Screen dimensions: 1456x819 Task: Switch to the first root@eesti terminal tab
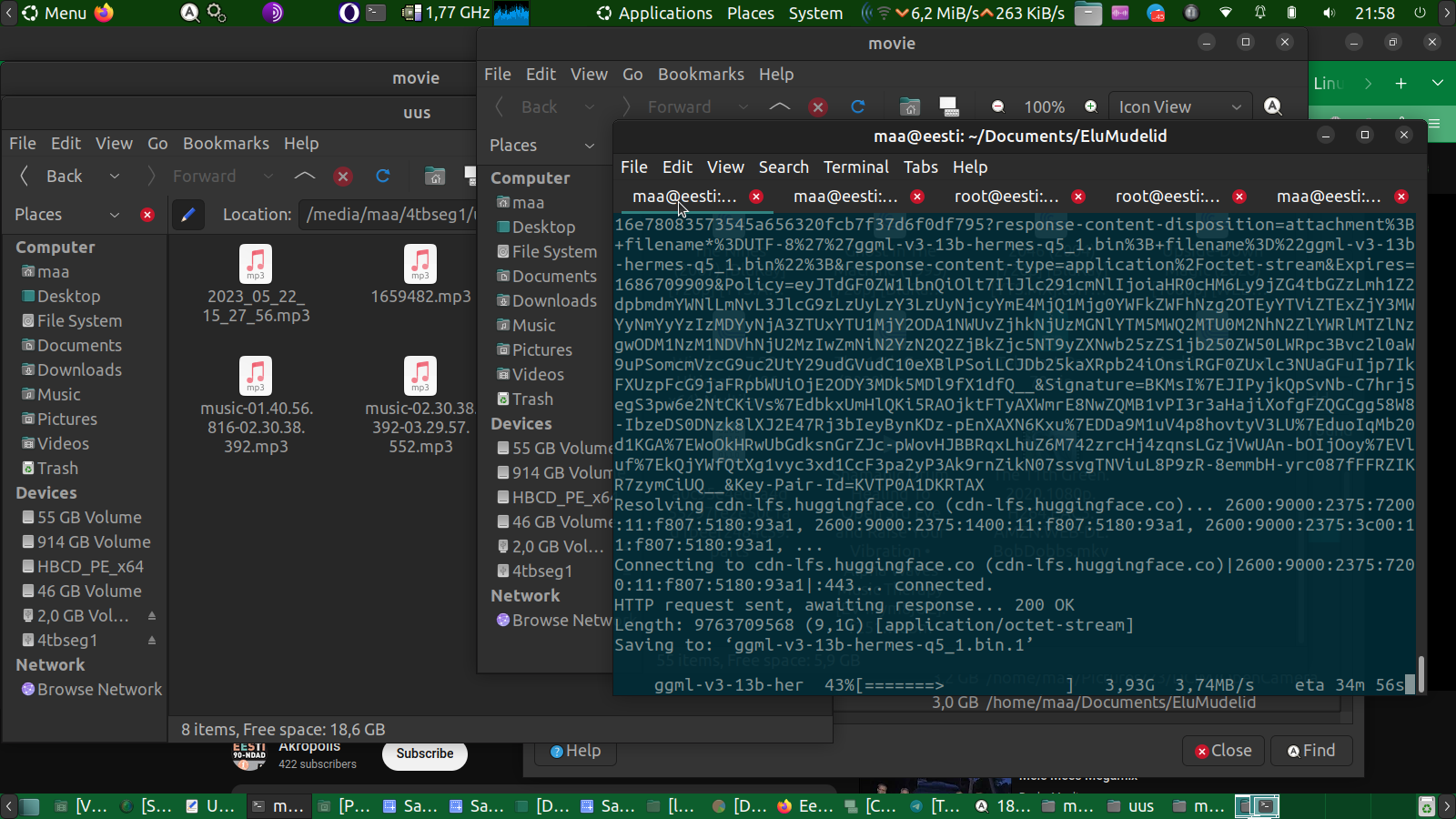click(x=1006, y=197)
